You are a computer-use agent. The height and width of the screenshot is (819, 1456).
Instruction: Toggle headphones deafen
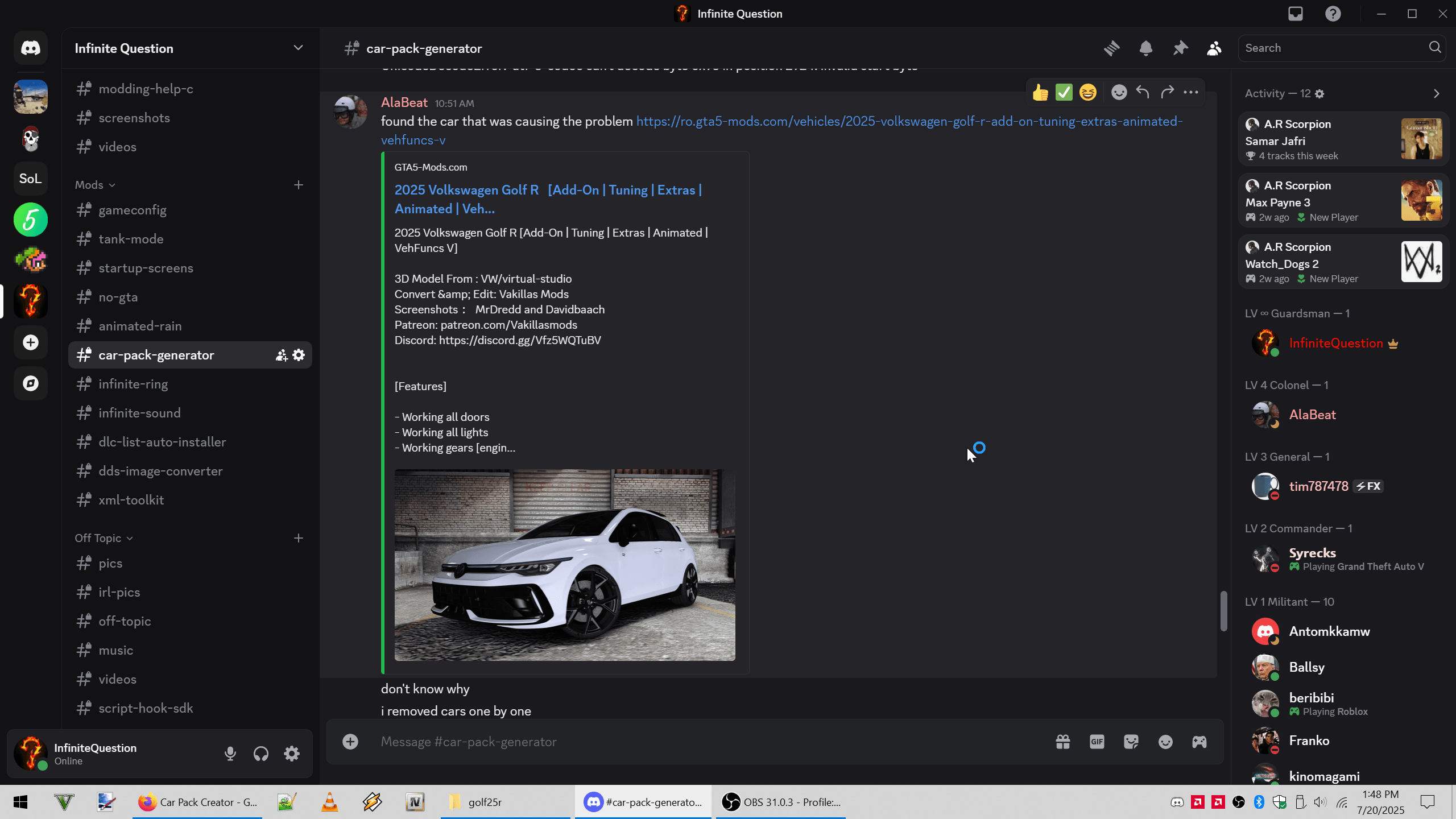pyautogui.click(x=261, y=754)
